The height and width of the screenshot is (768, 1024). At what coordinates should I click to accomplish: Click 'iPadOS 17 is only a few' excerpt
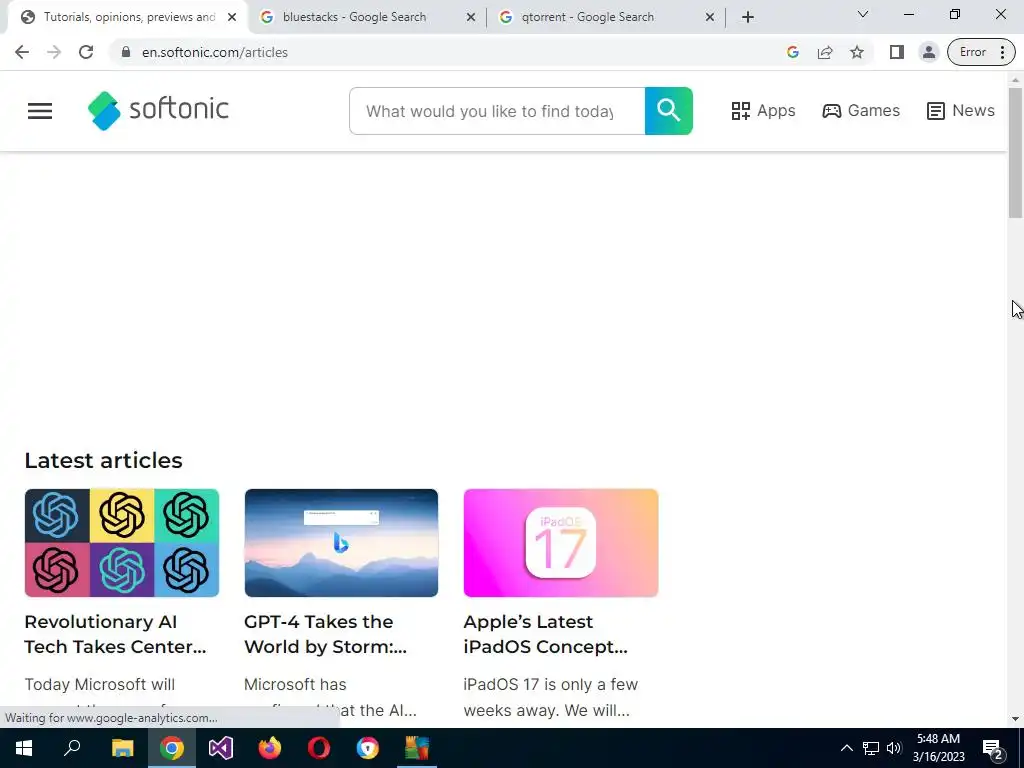pos(551,684)
